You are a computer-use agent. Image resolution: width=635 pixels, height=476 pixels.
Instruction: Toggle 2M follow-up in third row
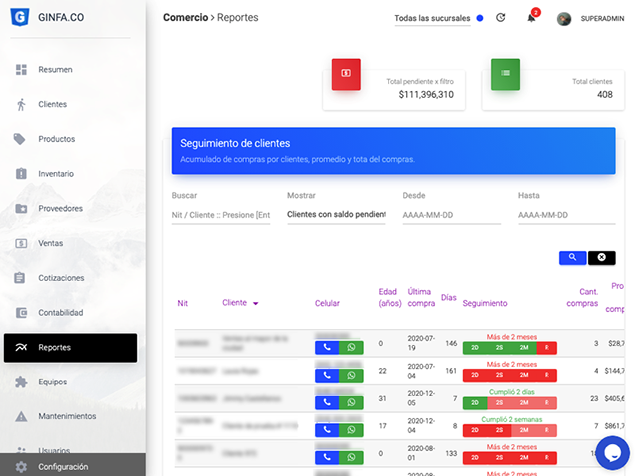[523, 402]
